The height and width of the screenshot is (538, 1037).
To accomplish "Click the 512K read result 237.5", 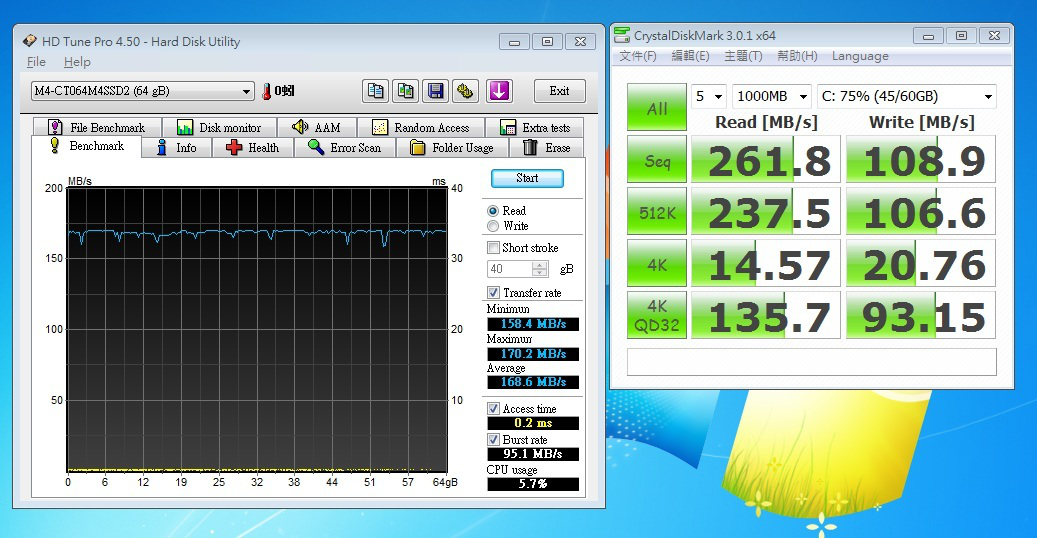I will click(766, 212).
